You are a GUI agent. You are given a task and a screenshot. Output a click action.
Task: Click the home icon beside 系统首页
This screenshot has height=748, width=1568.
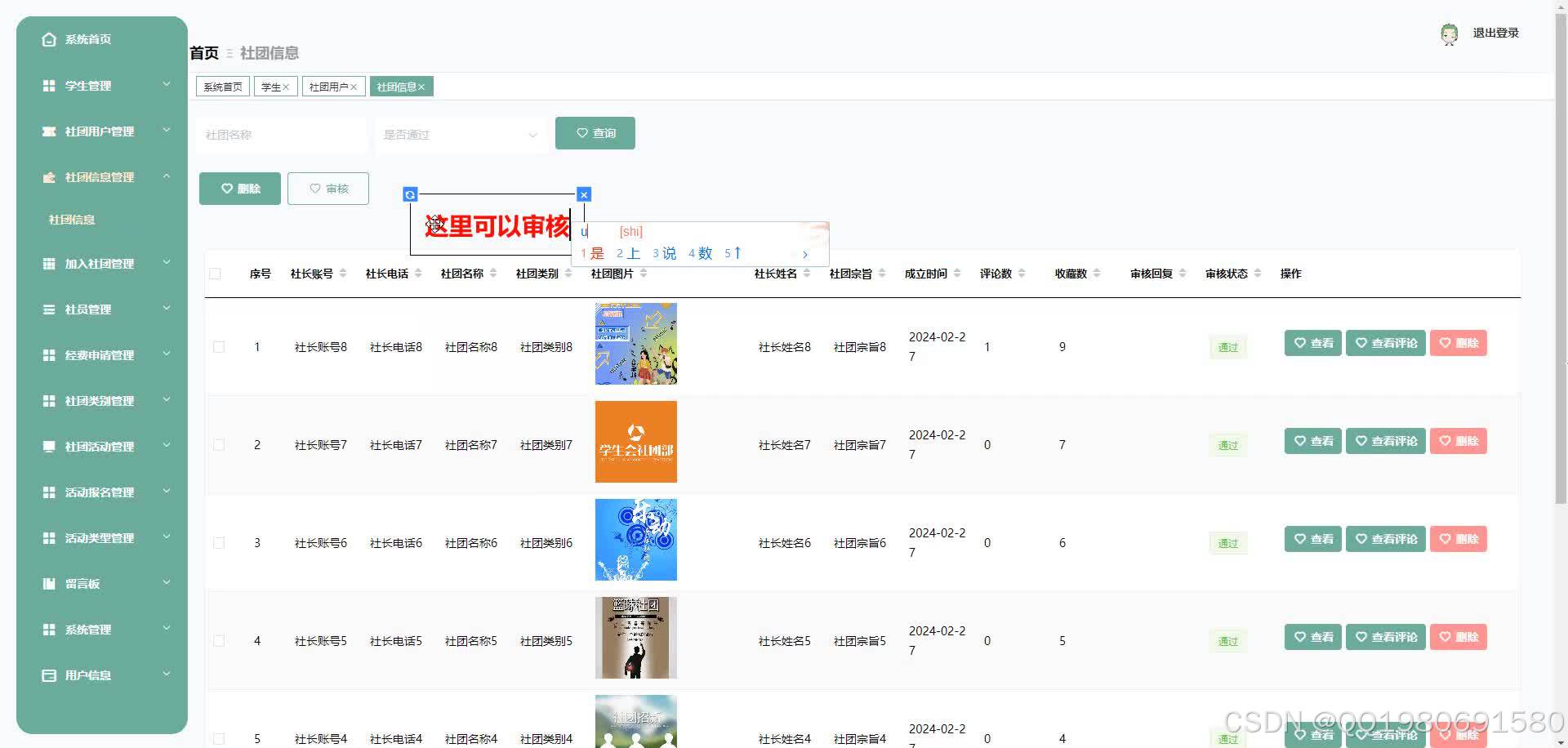pos(48,38)
